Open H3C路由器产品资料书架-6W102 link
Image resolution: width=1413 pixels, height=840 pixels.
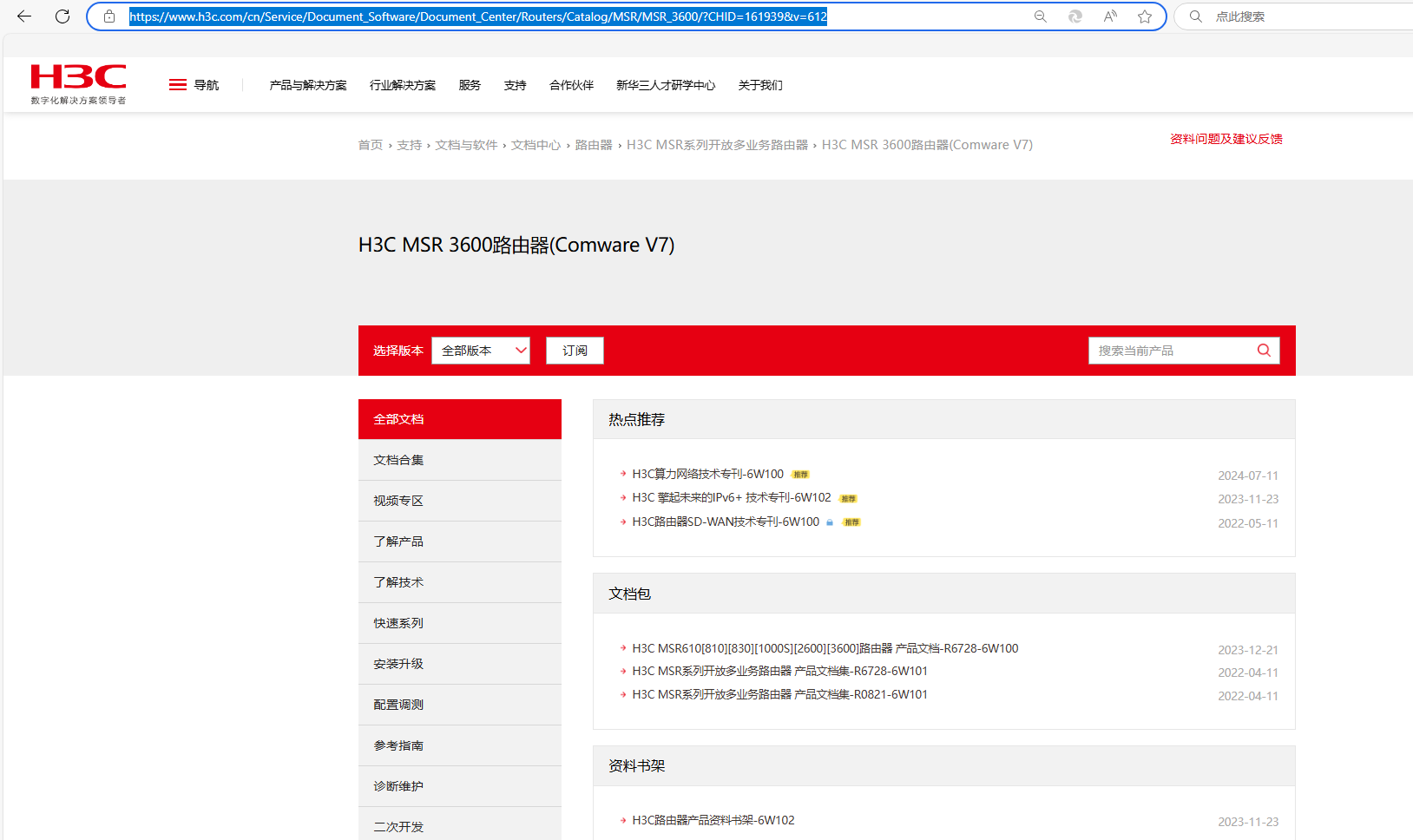[x=713, y=820]
